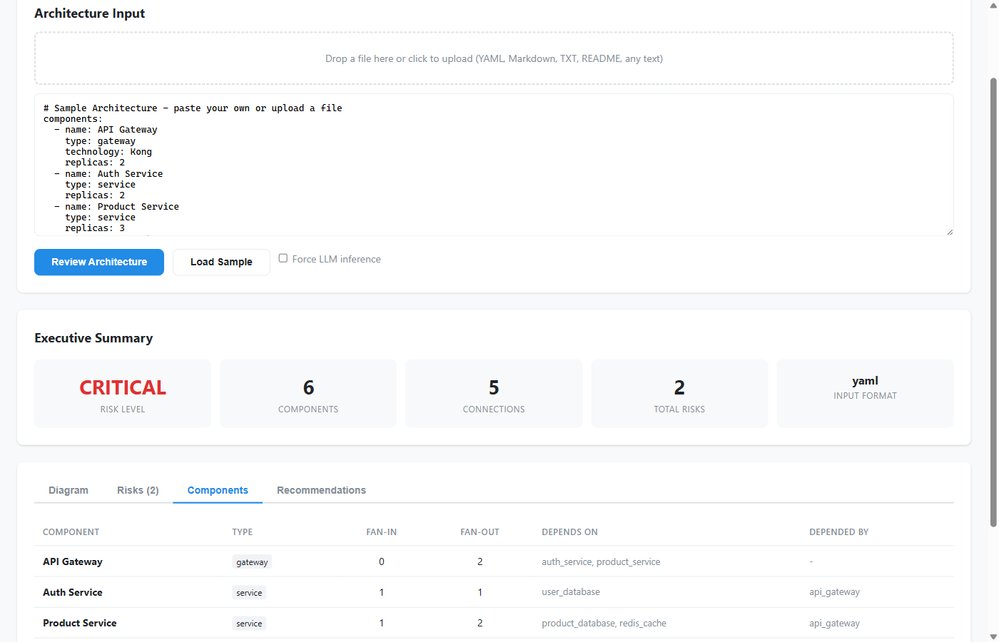The width and height of the screenshot is (999, 642).
Task: Grab the text area resize handle
Action: point(949,232)
